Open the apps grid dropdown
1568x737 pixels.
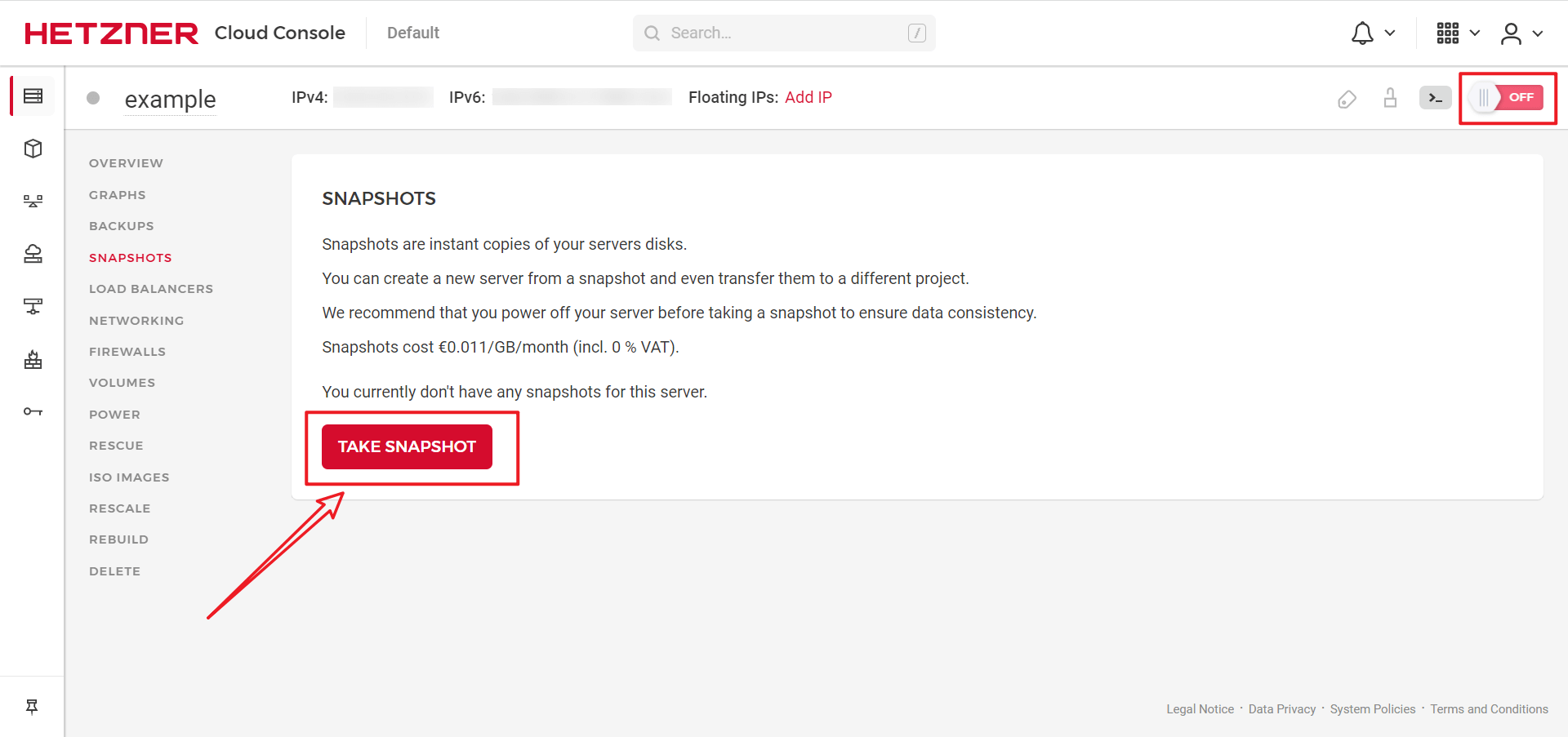(1458, 33)
